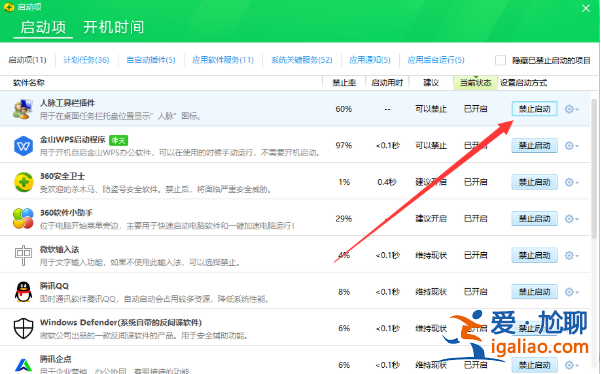Click the vertical list scrollbar
The image size is (601, 374).
pyautogui.click(x=594, y=169)
